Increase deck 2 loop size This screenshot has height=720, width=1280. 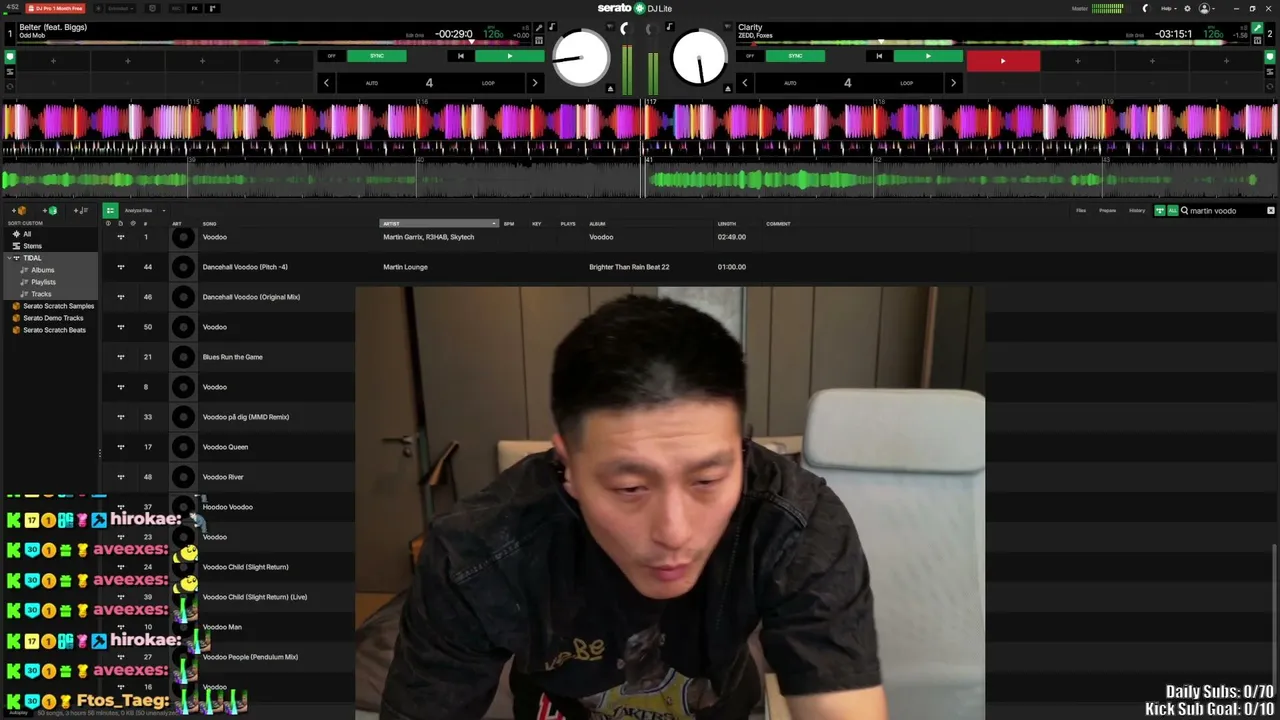(952, 83)
